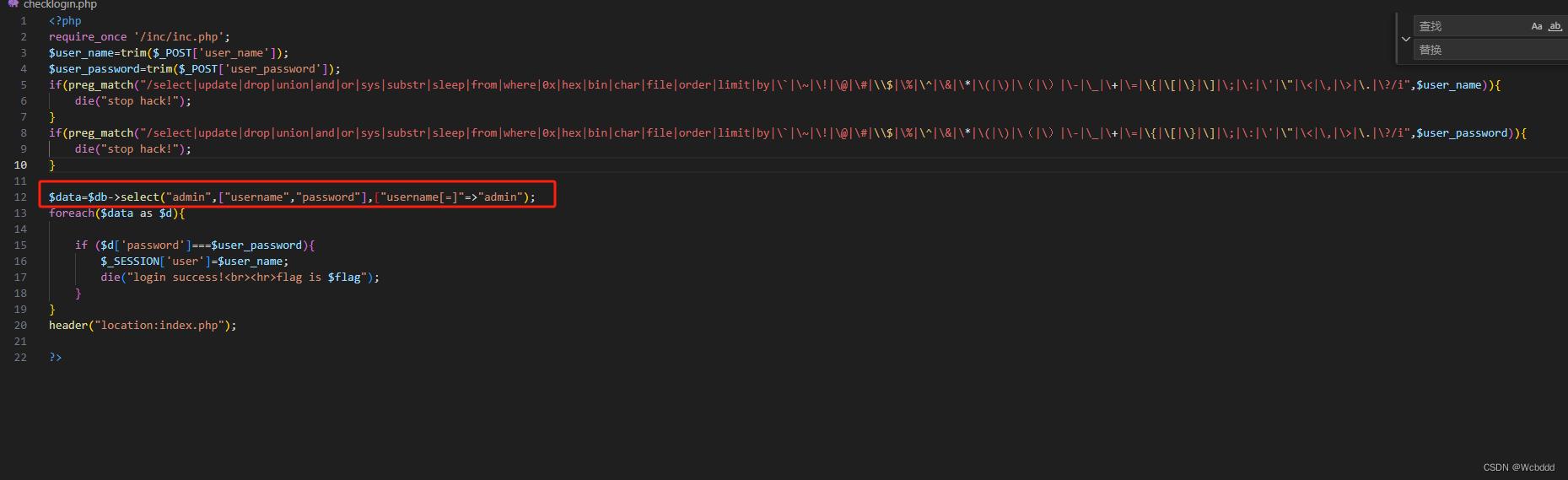Place cursor on the require_once line

pyautogui.click(x=139, y=36)
